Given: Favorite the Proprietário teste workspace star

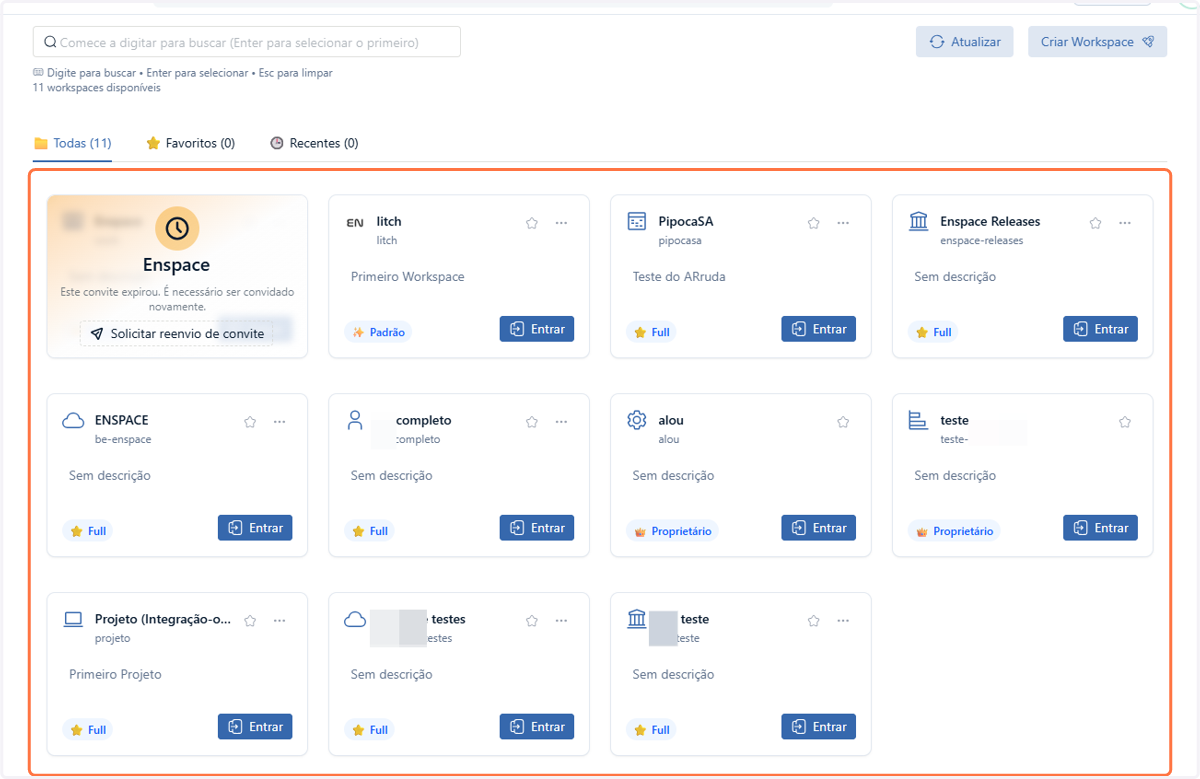Looking at the screenshot, I should (x=1125, y=422).
